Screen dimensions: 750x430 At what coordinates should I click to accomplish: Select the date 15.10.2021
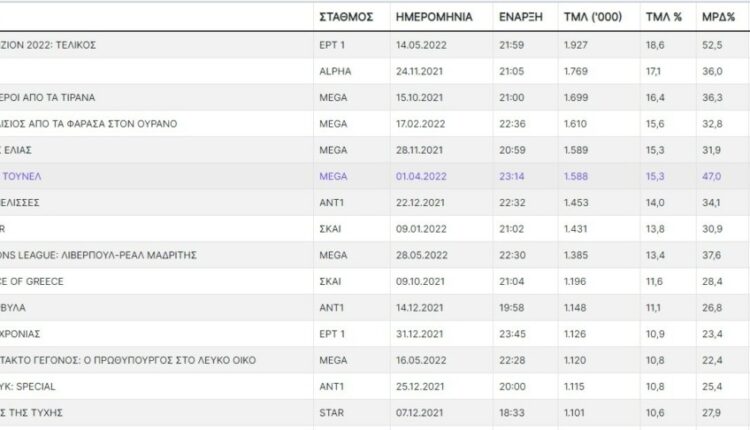pos(419,98)
